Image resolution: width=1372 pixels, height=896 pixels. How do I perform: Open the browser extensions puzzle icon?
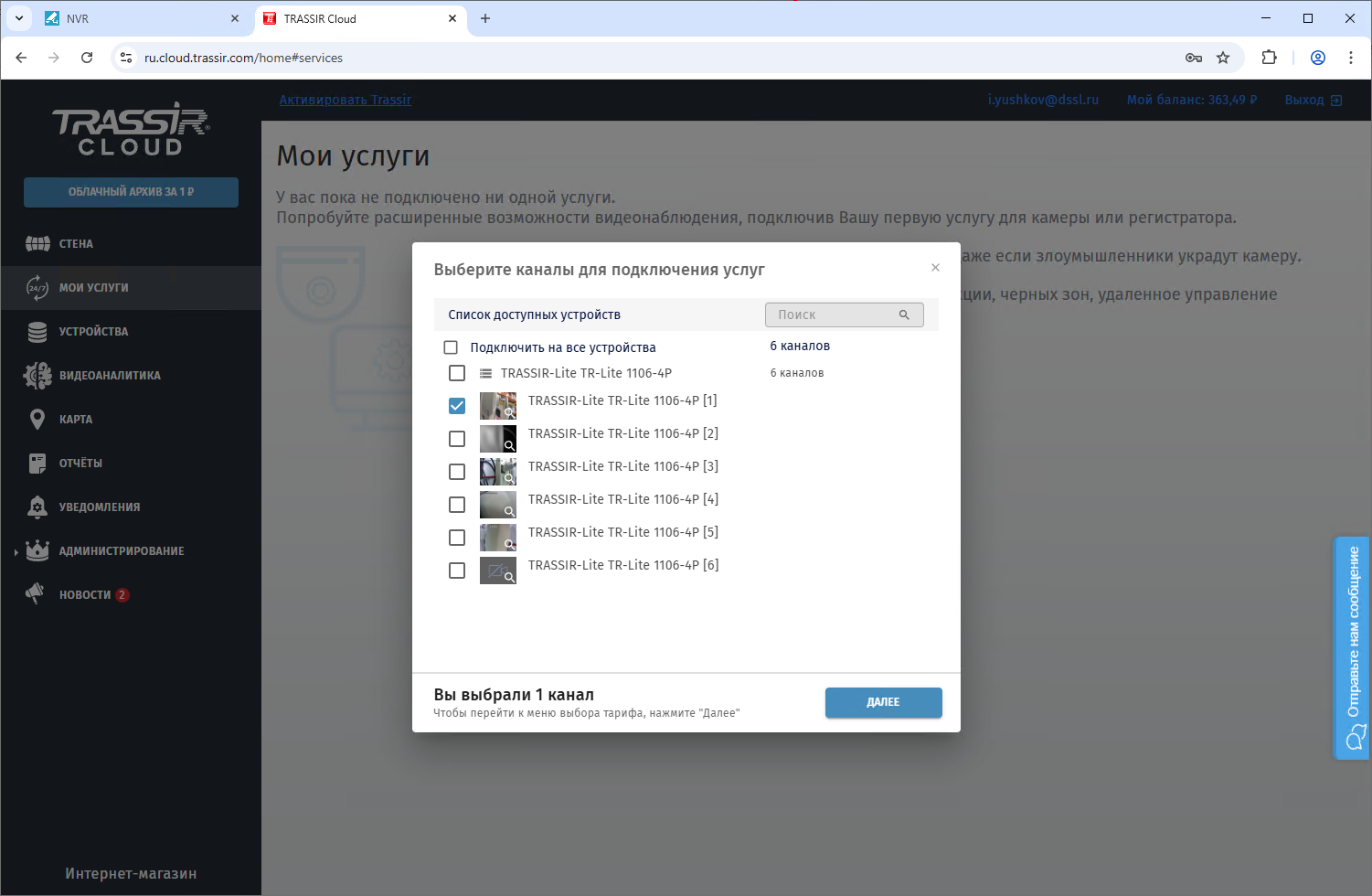click(1269, 58)
